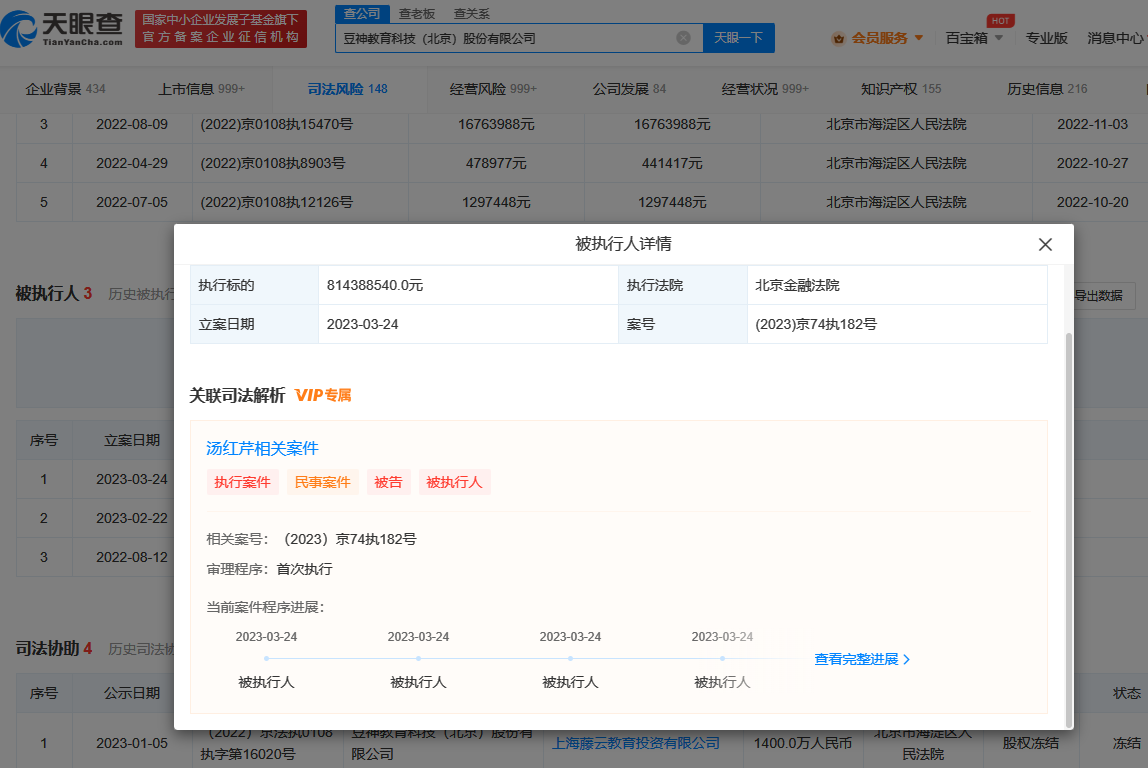The height and width of the screenshot is (768, 1148).
Task: Click the 814388540.0元 execution amount
Action: pyautogui.click(x=375, y=286)
